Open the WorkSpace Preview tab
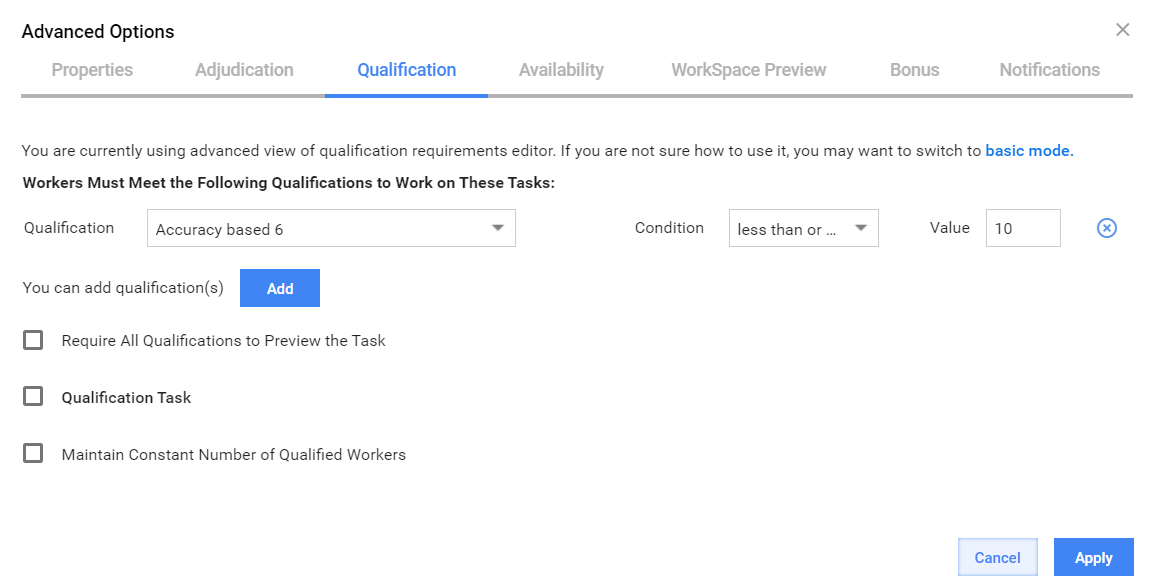Viewport: 1152px width, 587px height. (x=749, y=70)
